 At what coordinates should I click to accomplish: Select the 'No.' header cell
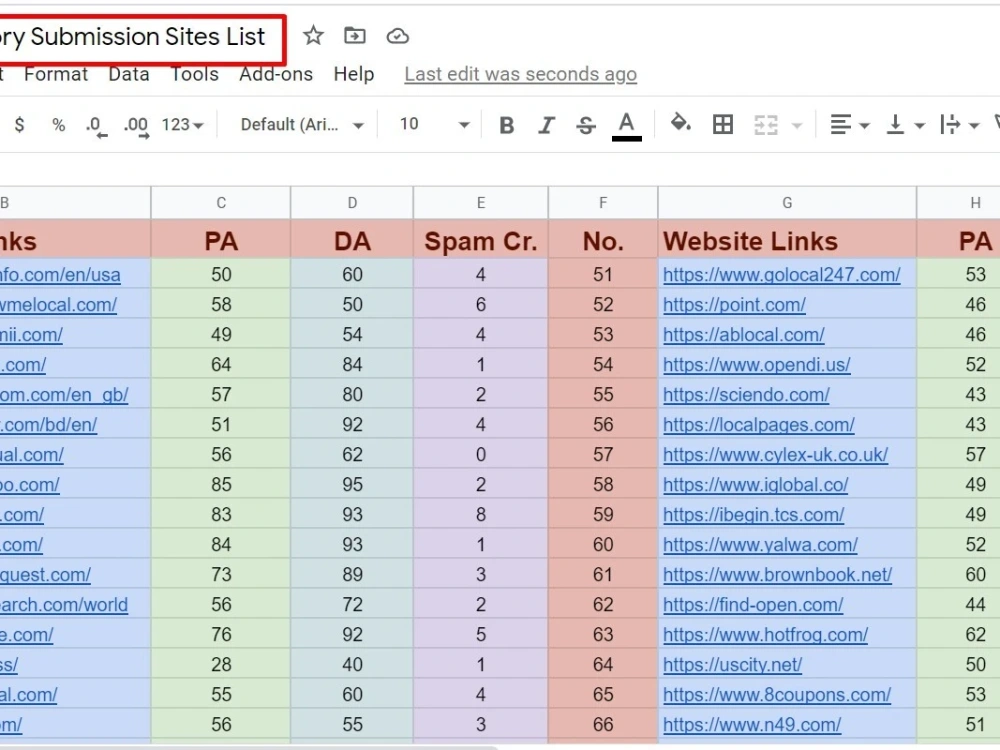(603, 241)
